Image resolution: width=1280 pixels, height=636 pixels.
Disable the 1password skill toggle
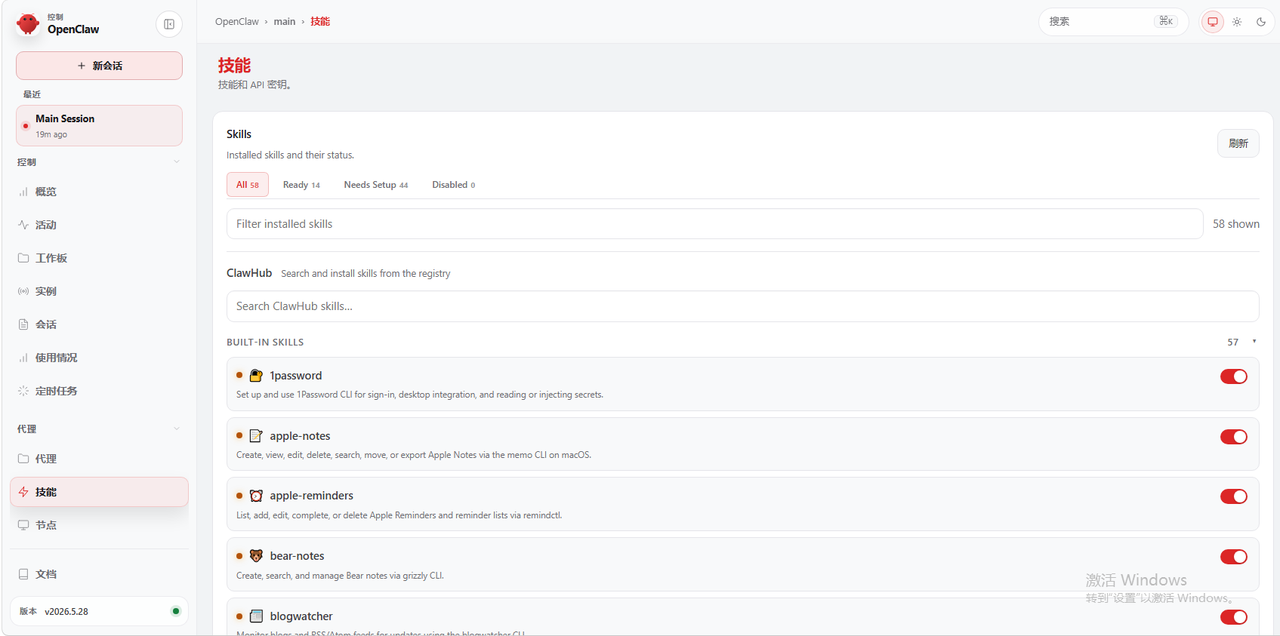pos(1233,376)
